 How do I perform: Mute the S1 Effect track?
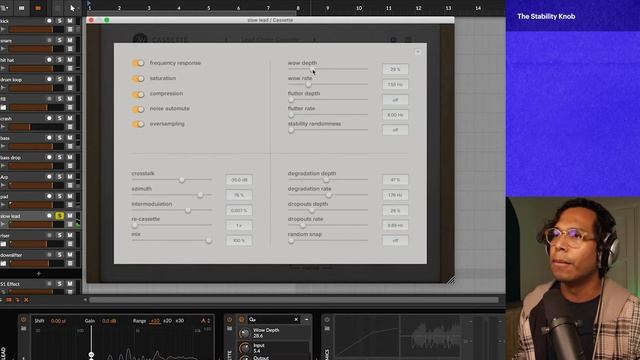[70, 284]
